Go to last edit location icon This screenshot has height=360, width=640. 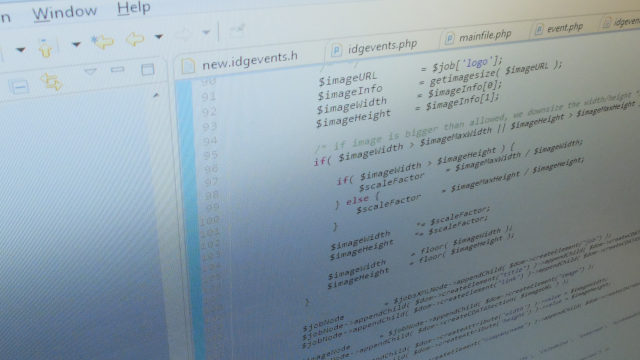coord(102,42)
